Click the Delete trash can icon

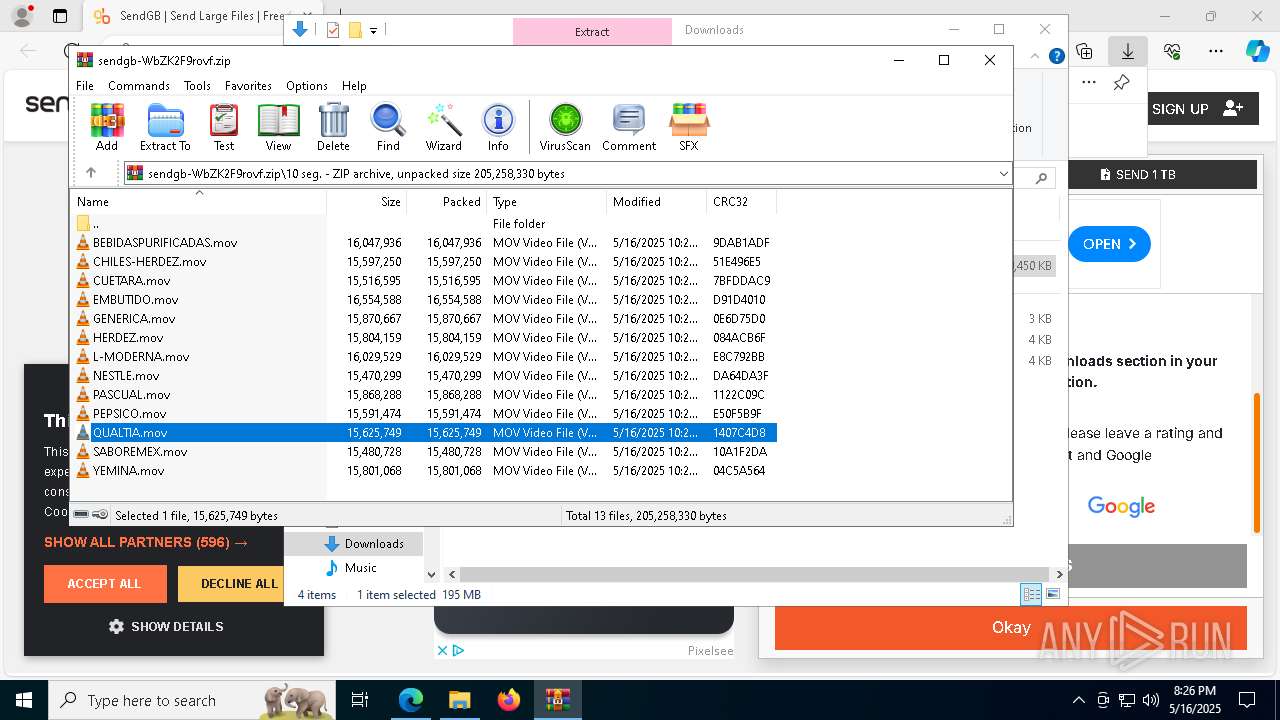tap(333, 127)
